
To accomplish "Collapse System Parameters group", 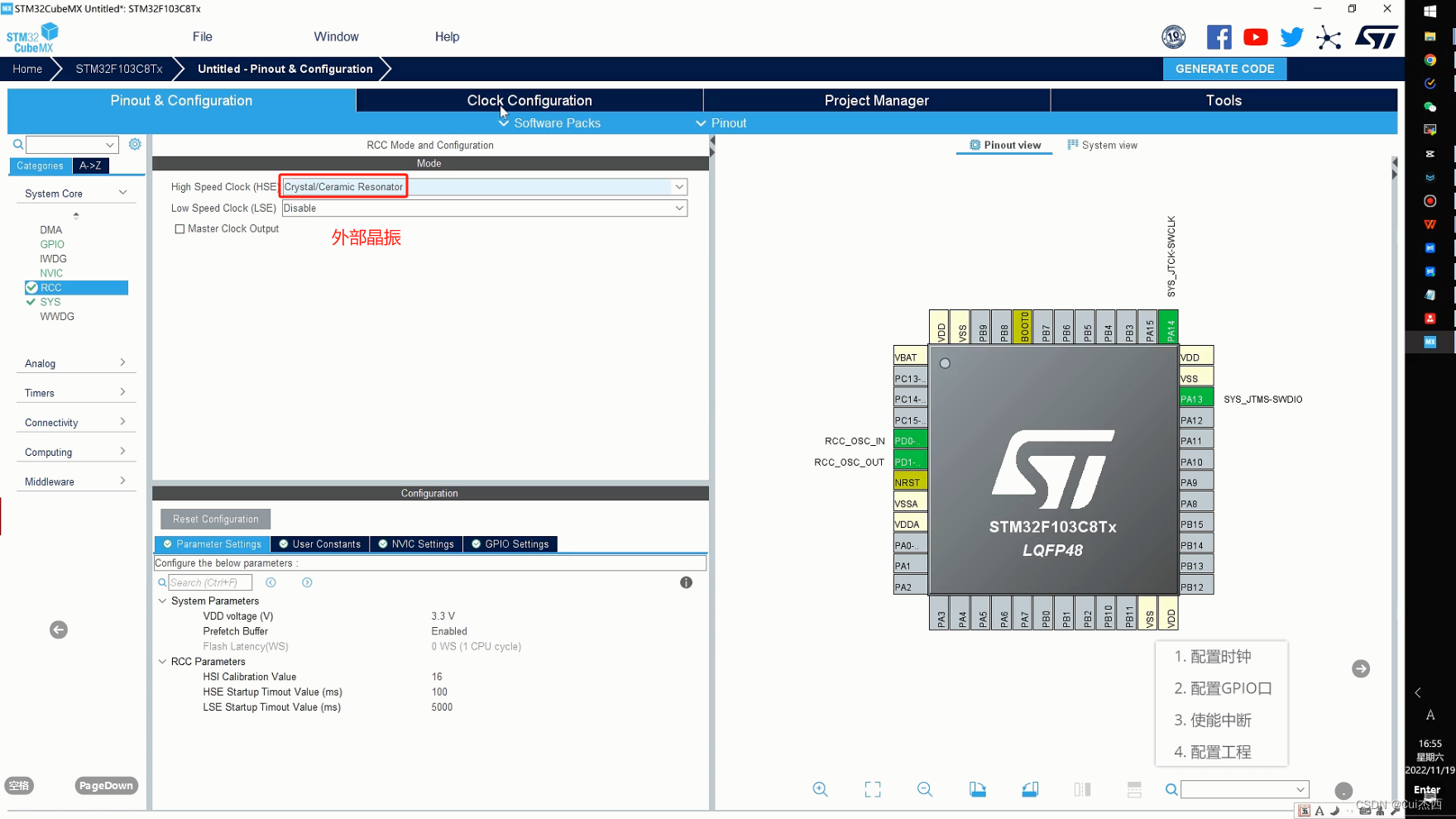I will (162, 601).
